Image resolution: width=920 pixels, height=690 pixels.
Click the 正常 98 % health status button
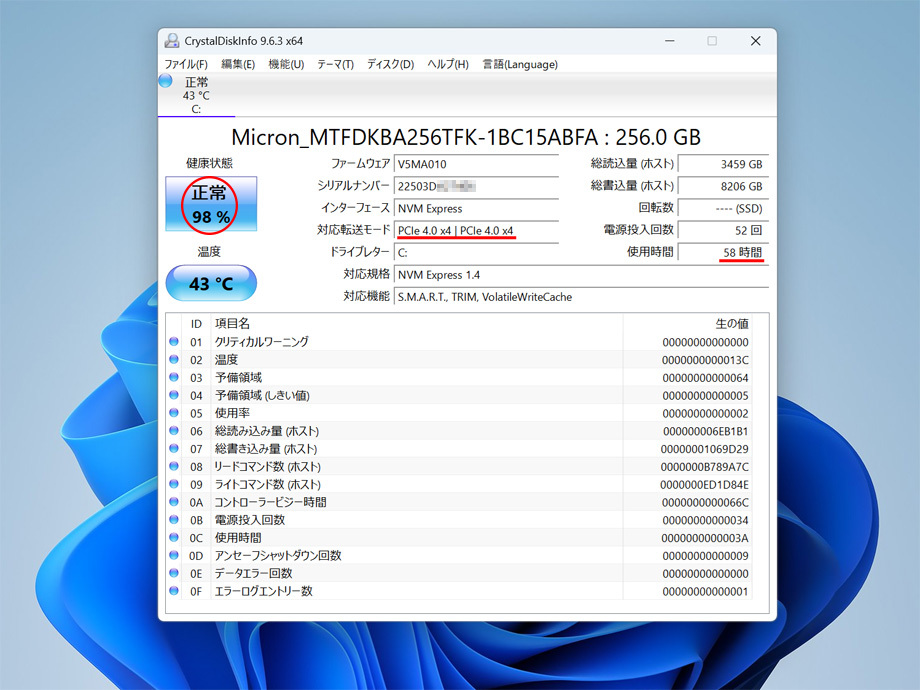click(x=211, y=204)
